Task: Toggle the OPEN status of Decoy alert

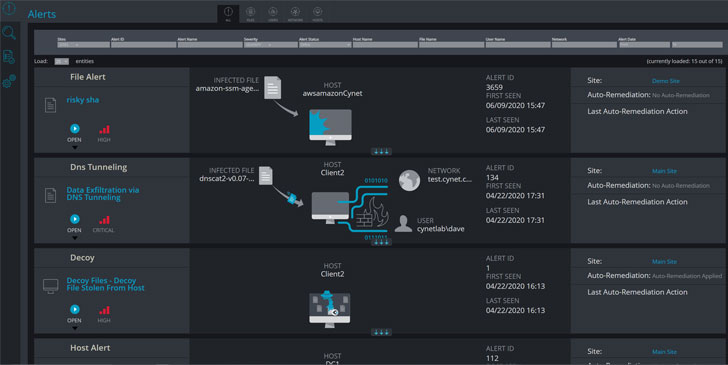Action: click(x=74, y=309)
